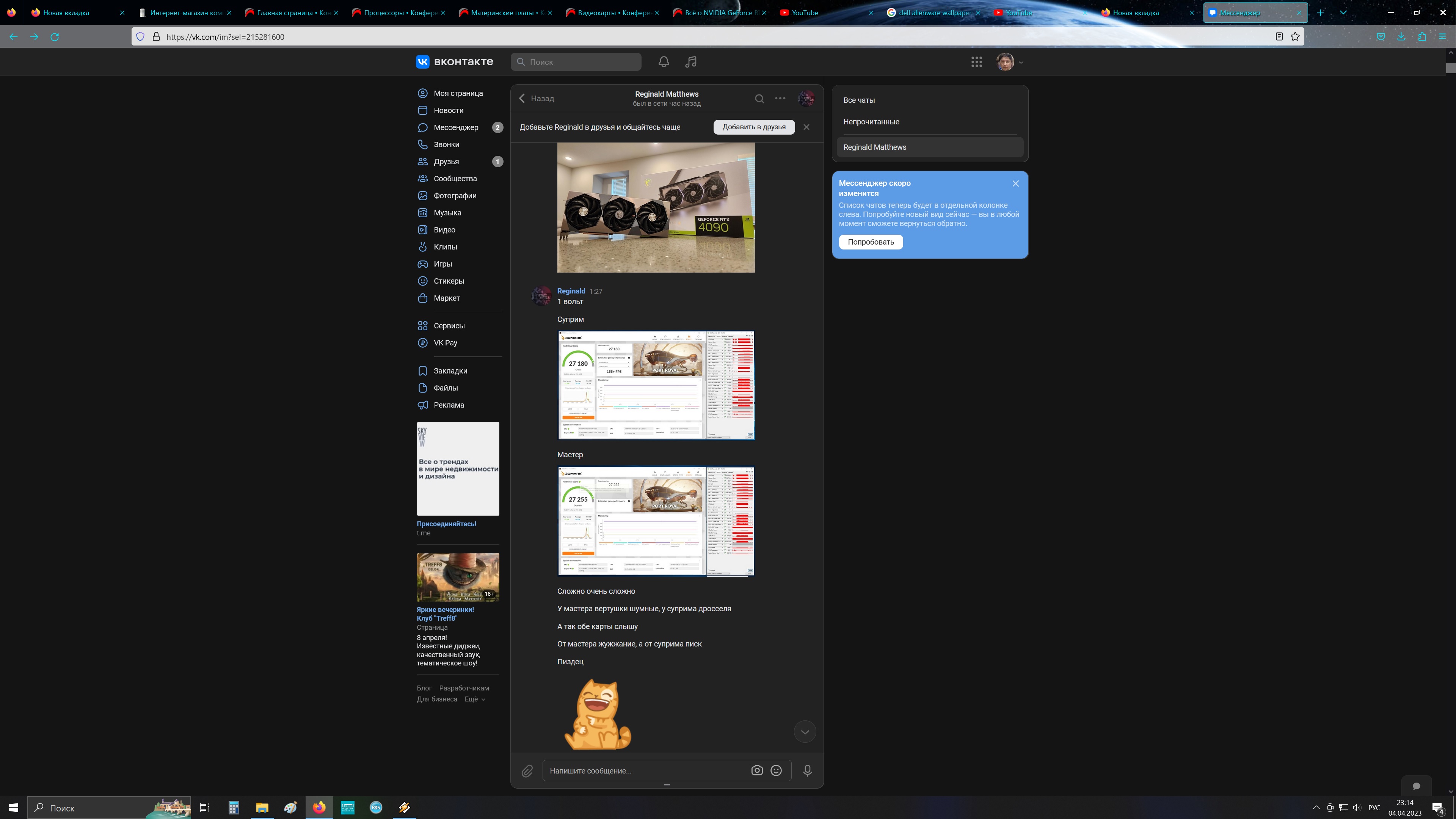1456x819 pixels.
Task: Record a voice message with microphone icon
Action: 807,770
